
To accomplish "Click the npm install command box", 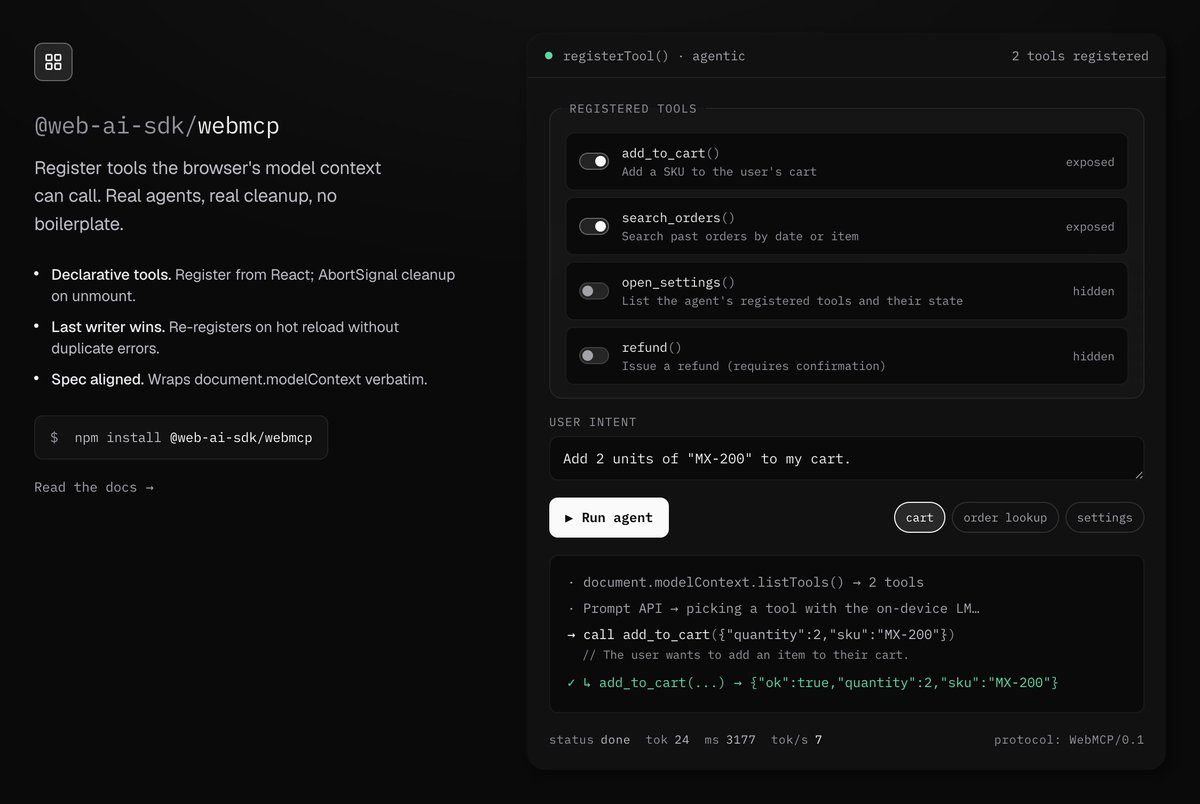I will [x=181, y=438].
